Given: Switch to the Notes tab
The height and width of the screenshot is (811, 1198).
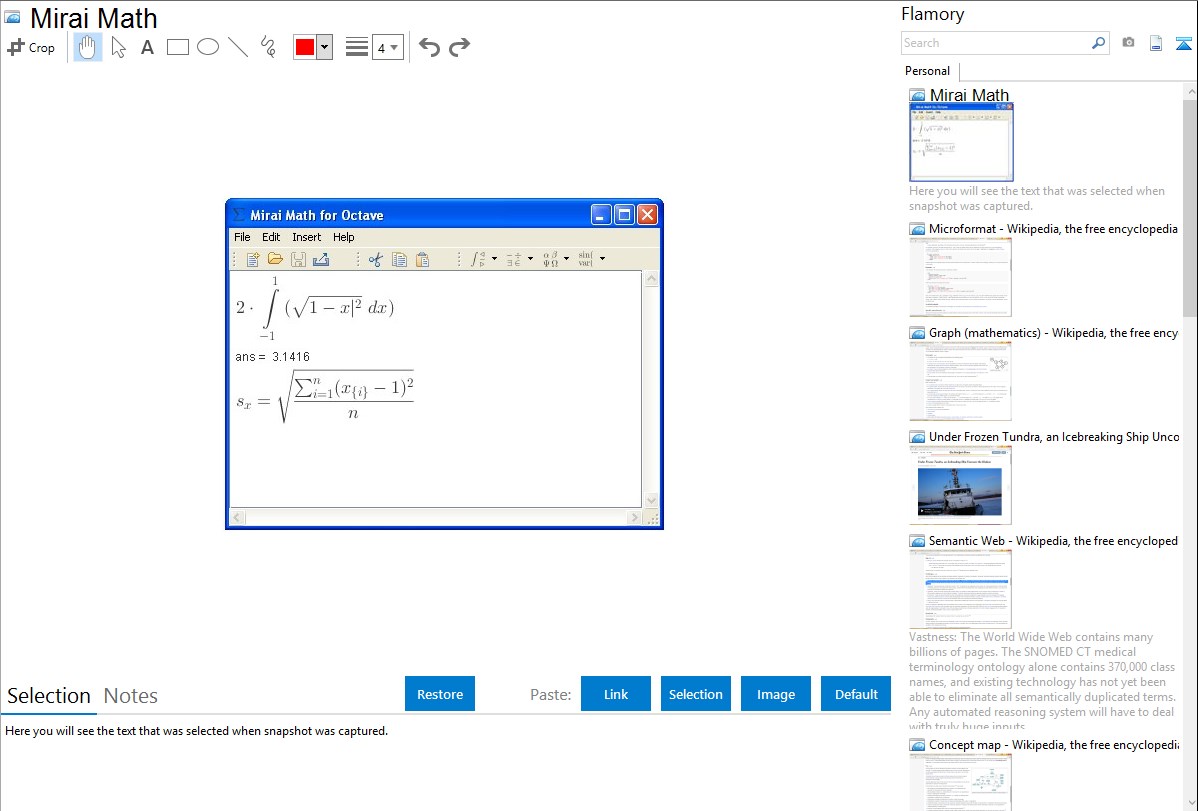Looking at the screenshot, I should (x=131, y=696).
